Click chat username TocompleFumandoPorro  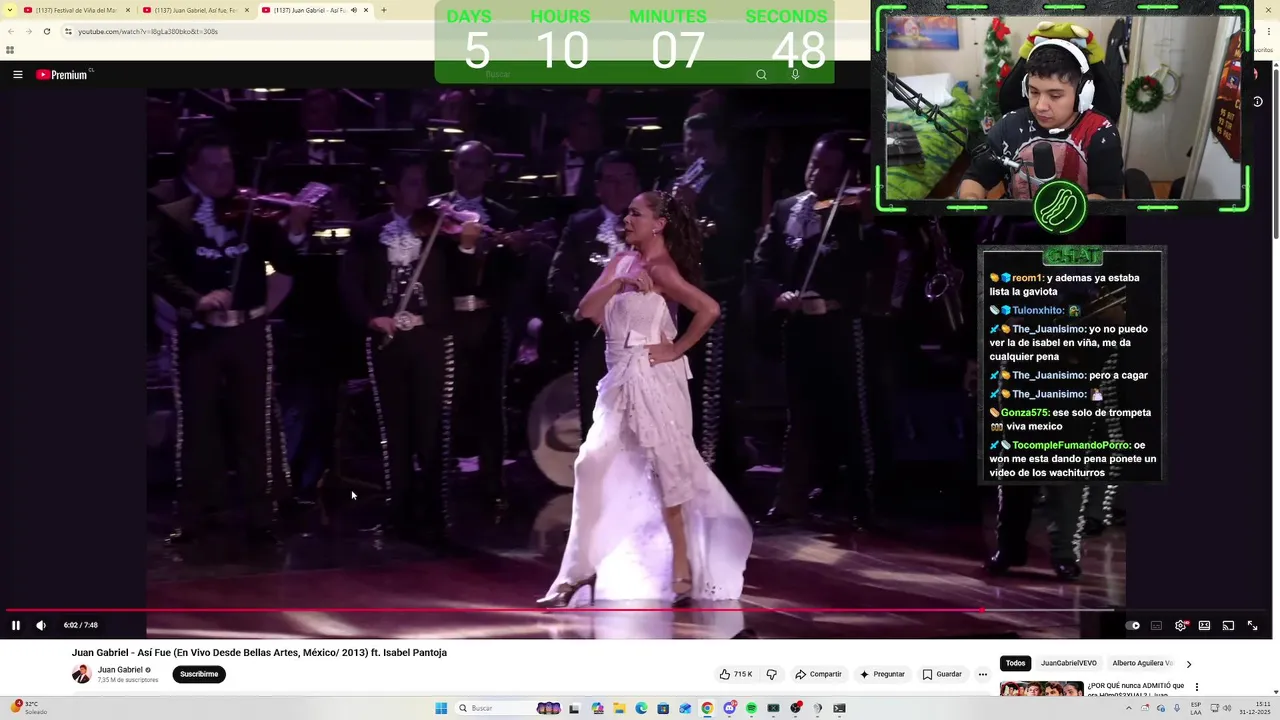click(1070, 445)
